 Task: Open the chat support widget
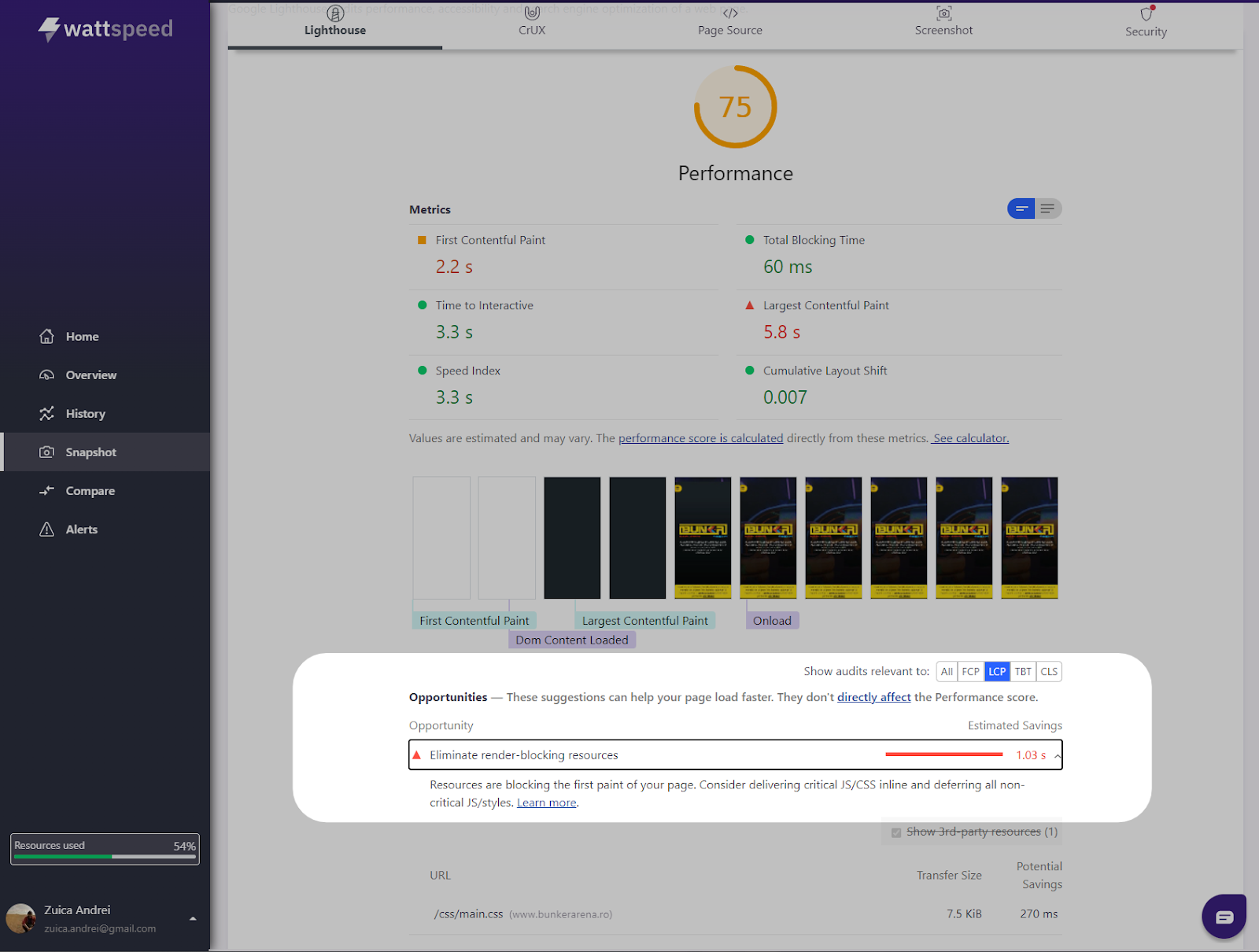coord(1224,917)
